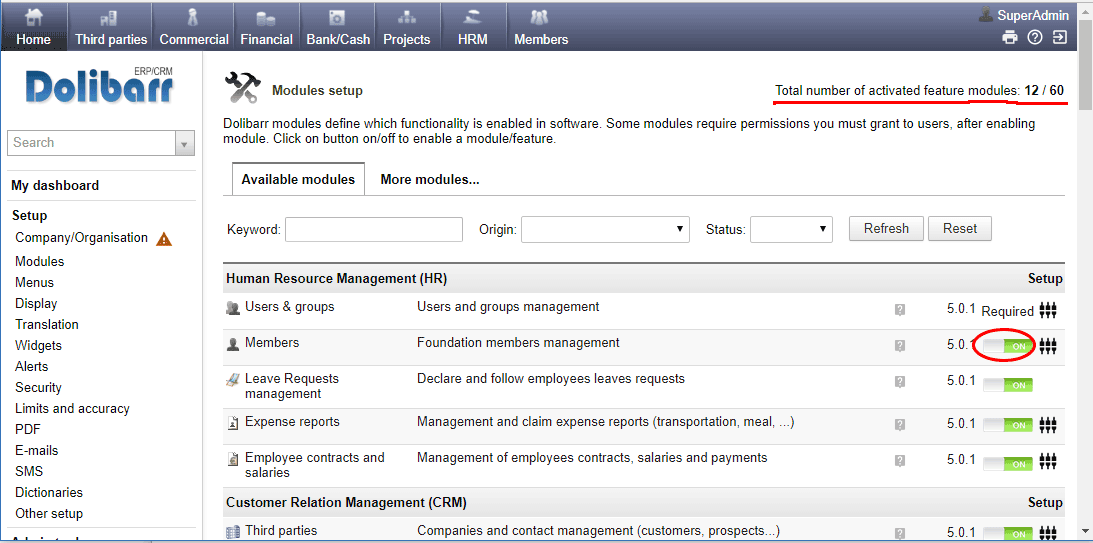Click the Modules setup tools icon

tap(243, 89)
